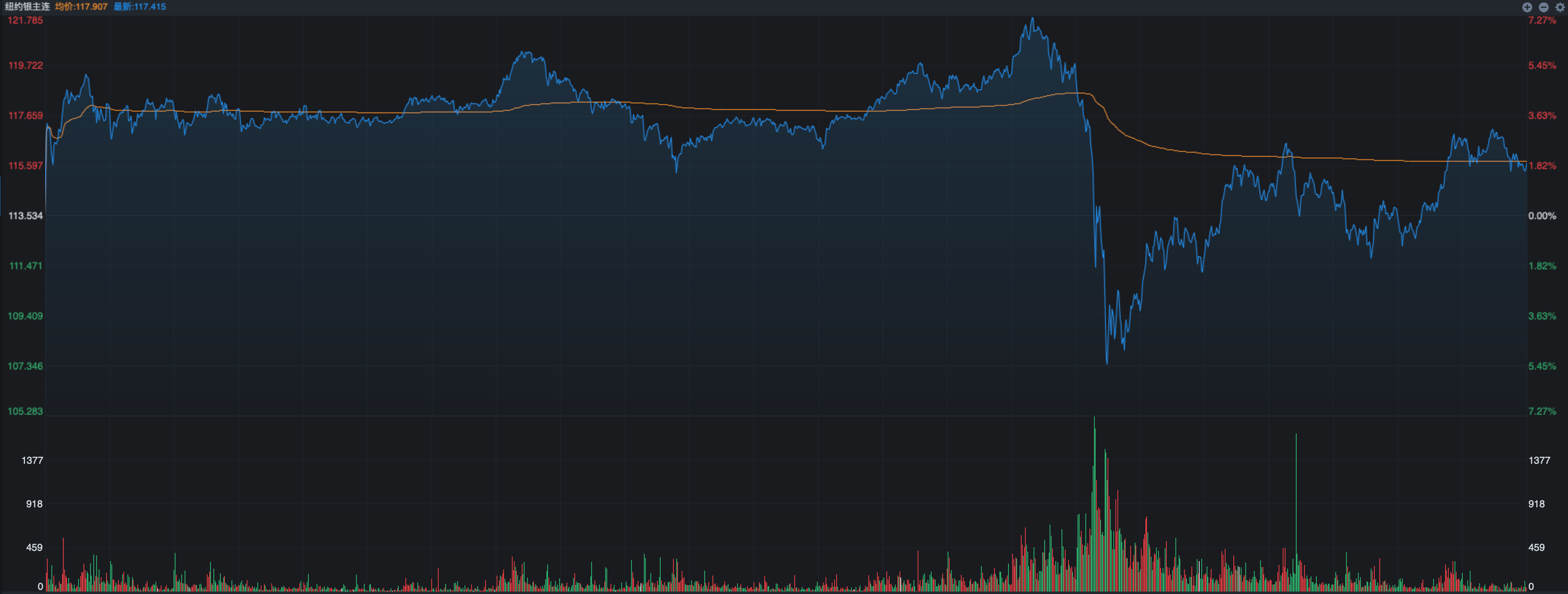Click the 纽约银主连 contract title
The height and width of the screenshot is (594, 1568).
point(27,7)
